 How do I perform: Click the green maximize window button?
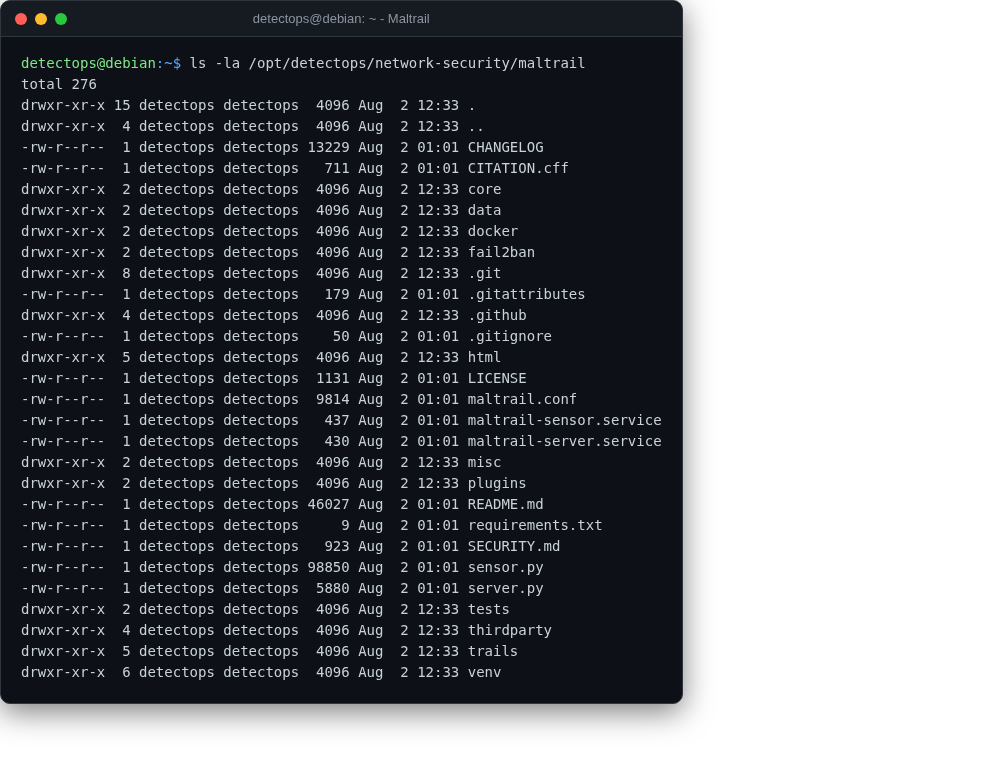tap(61, 19)
